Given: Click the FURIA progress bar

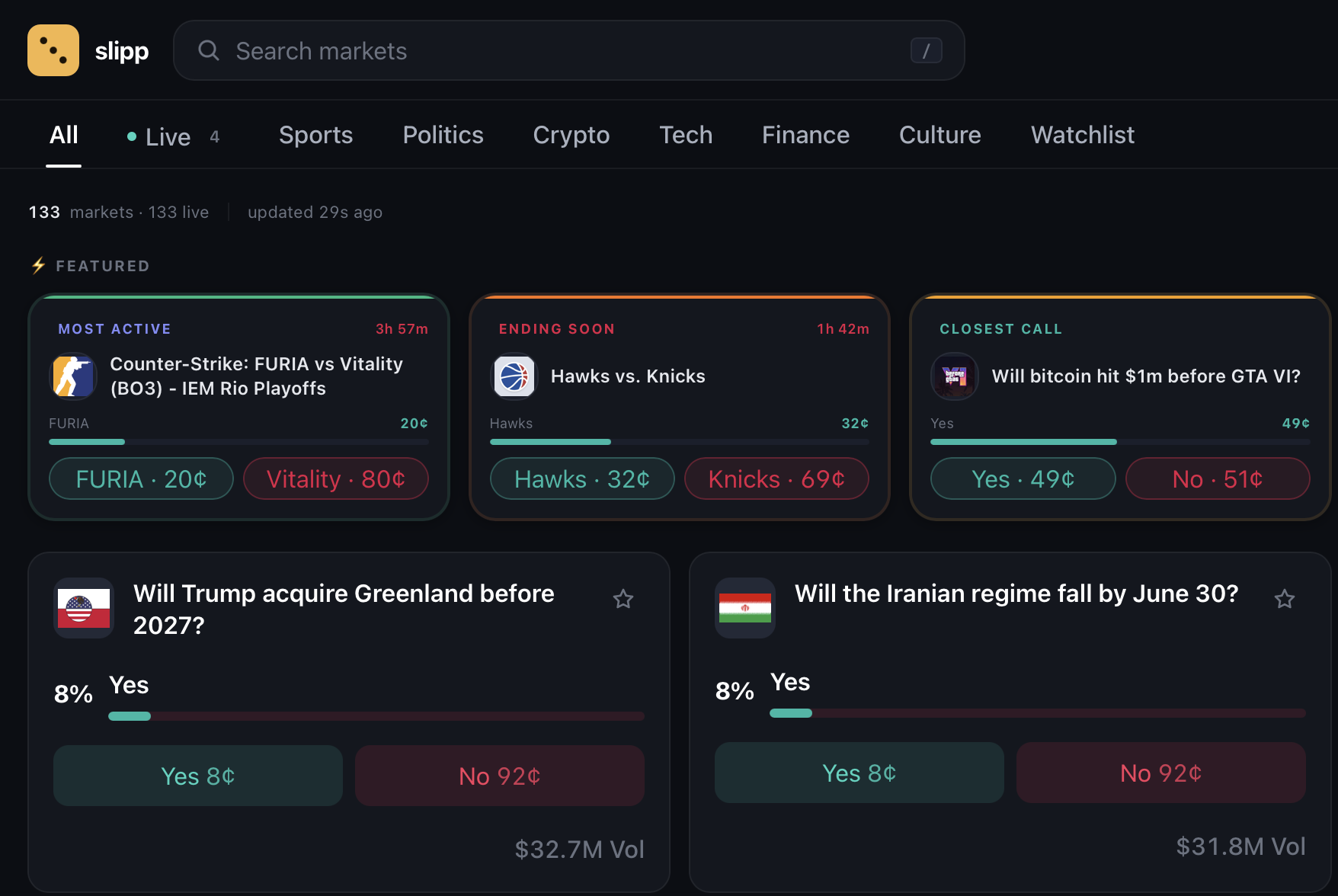Looking at the screenshot, I should (238, 442).
